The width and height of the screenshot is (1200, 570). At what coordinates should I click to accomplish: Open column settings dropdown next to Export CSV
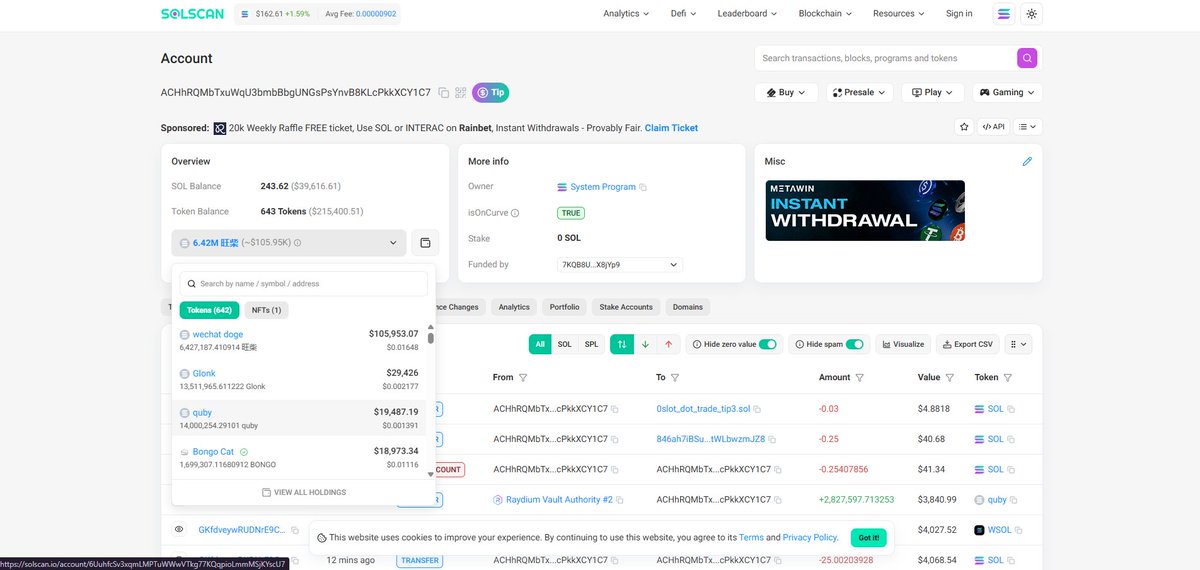1017,344
